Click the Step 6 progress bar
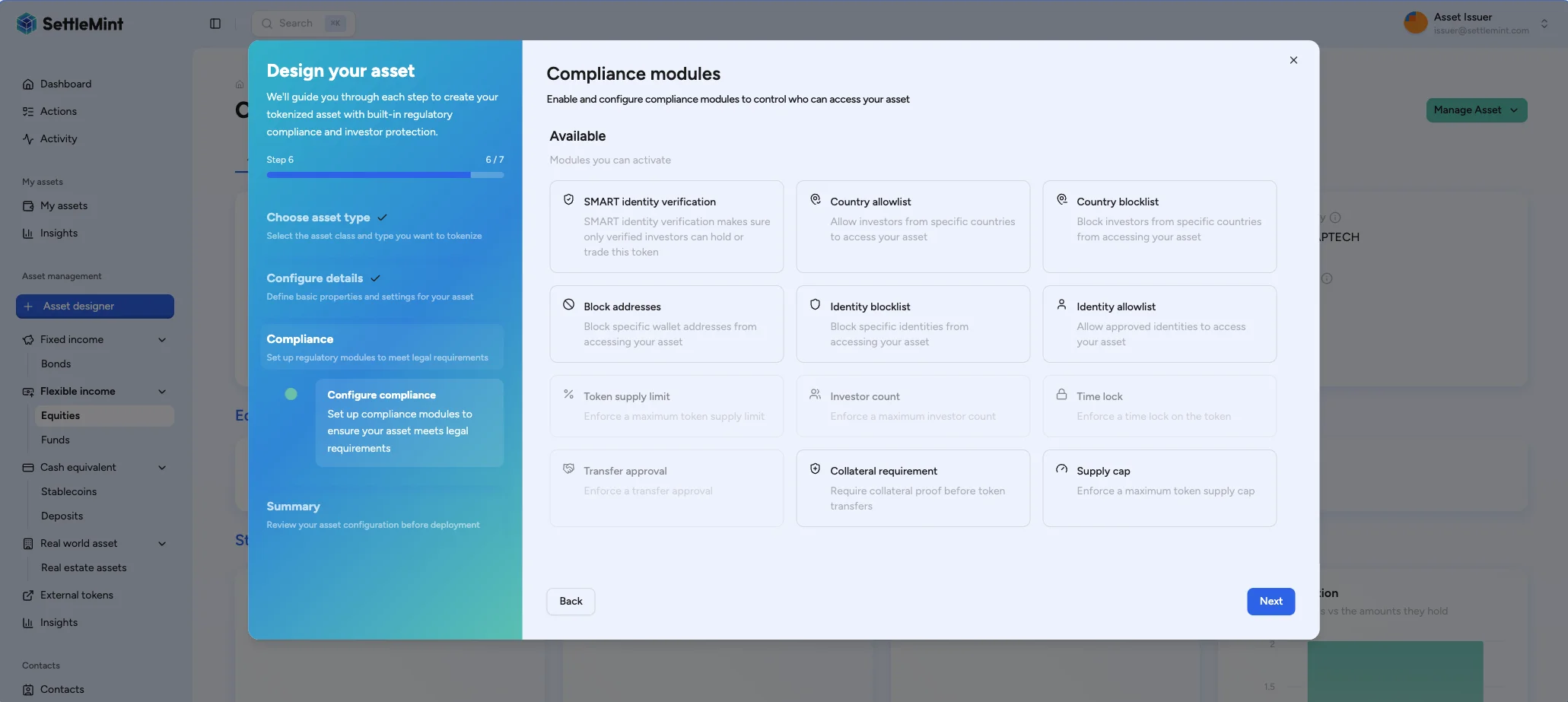Image resolution: width=1568 pixels, height=702 pixels. [384, 175]
